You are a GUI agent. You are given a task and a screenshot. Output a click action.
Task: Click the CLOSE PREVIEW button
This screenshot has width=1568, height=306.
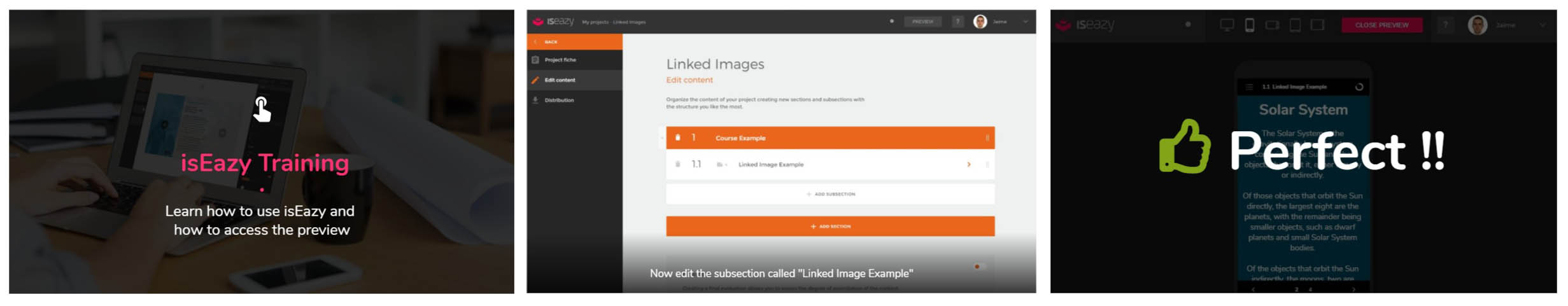point(1381,25)
